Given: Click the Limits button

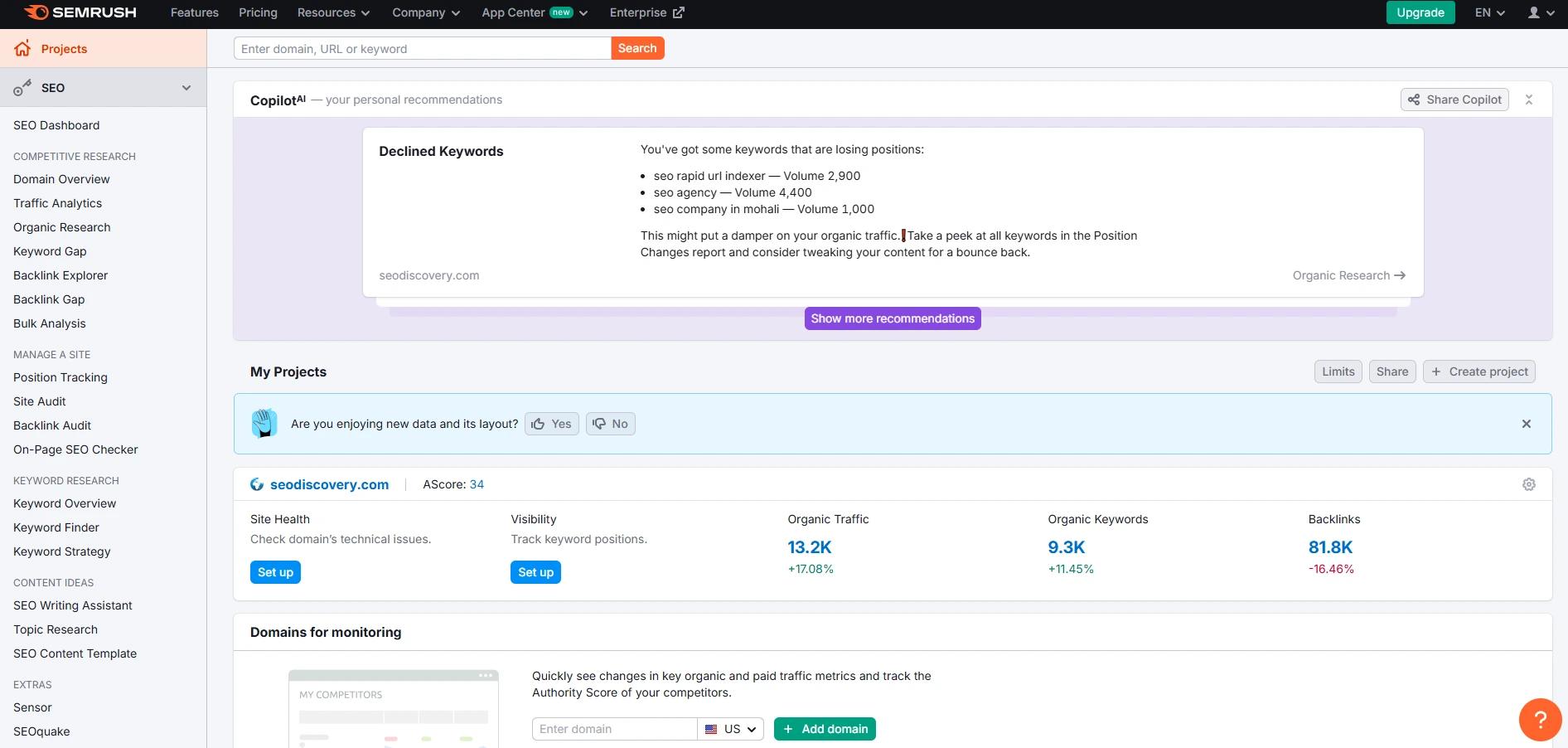Looking at the screenshot, I should 1338,372.
